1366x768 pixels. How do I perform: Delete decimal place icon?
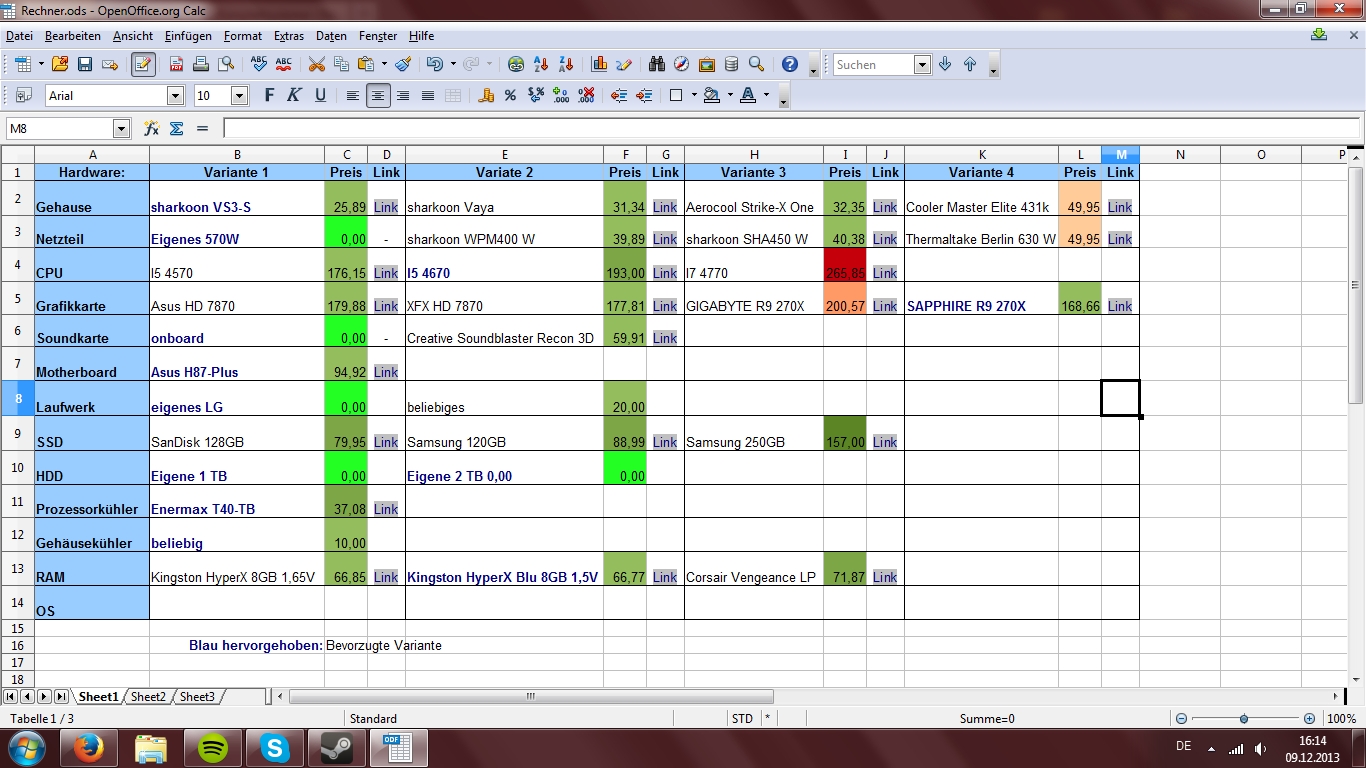[x=586, y=96]
